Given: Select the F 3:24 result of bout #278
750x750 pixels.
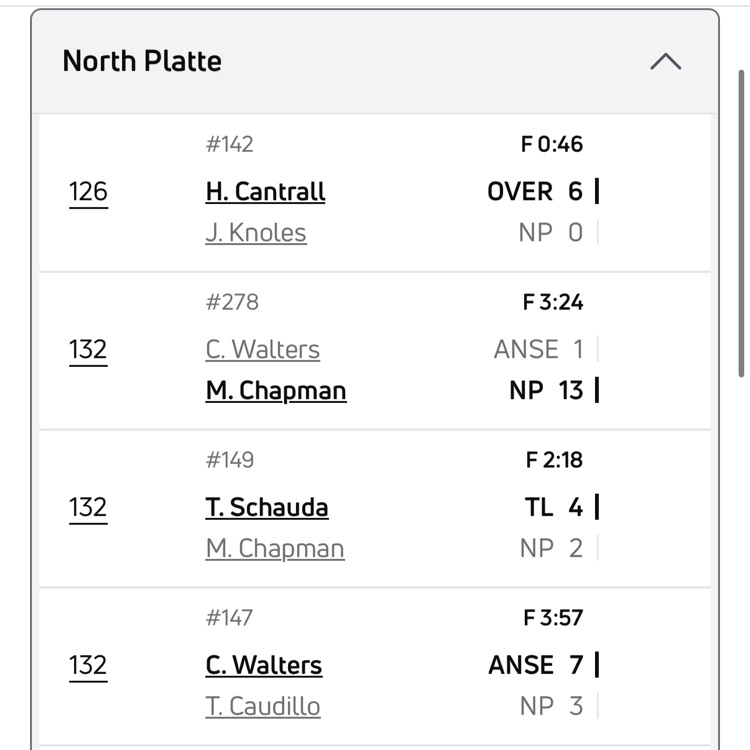Looking at the screenshot, I should point(553,302).
